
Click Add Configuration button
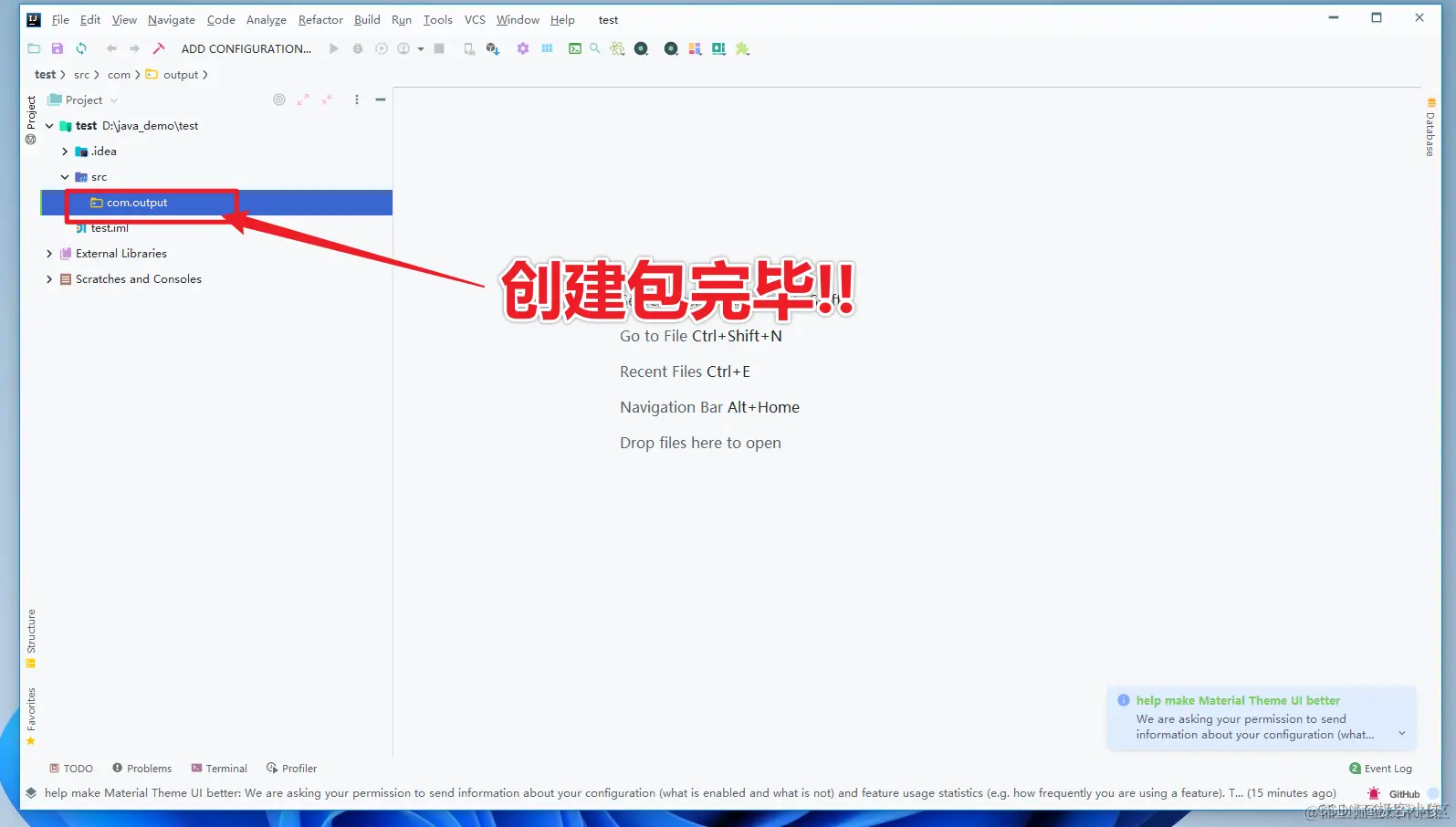point(246,48)
